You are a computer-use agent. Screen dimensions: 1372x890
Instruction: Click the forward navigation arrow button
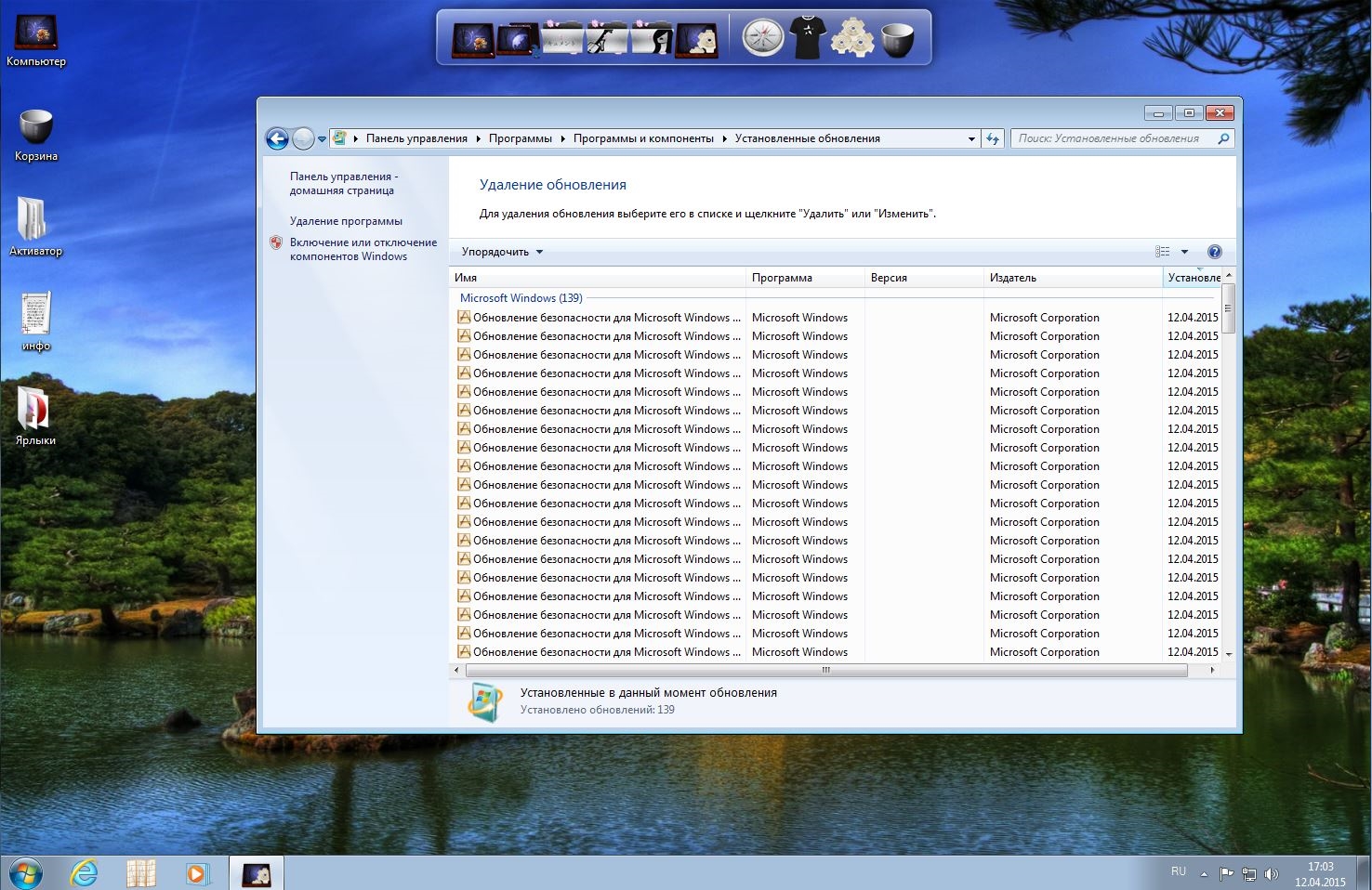[x=303, y=138]
